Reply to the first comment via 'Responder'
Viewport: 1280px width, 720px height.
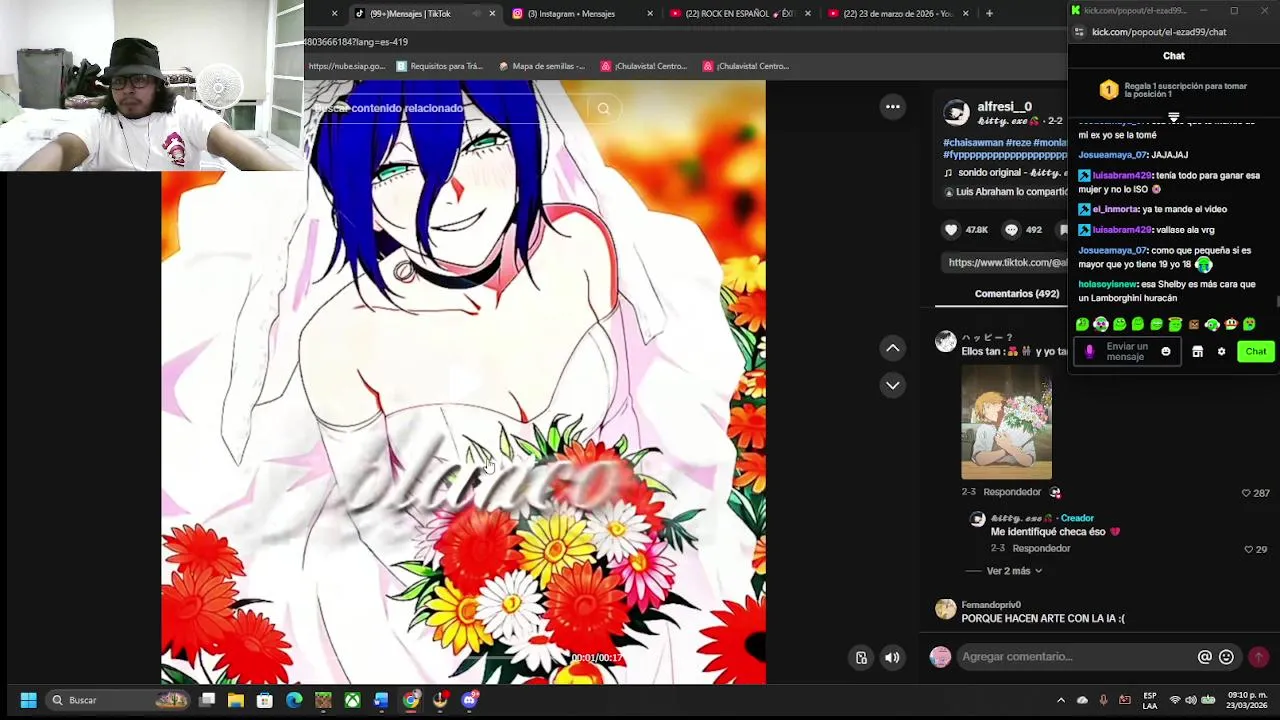pyautogui.click(x=1011, y=492)
